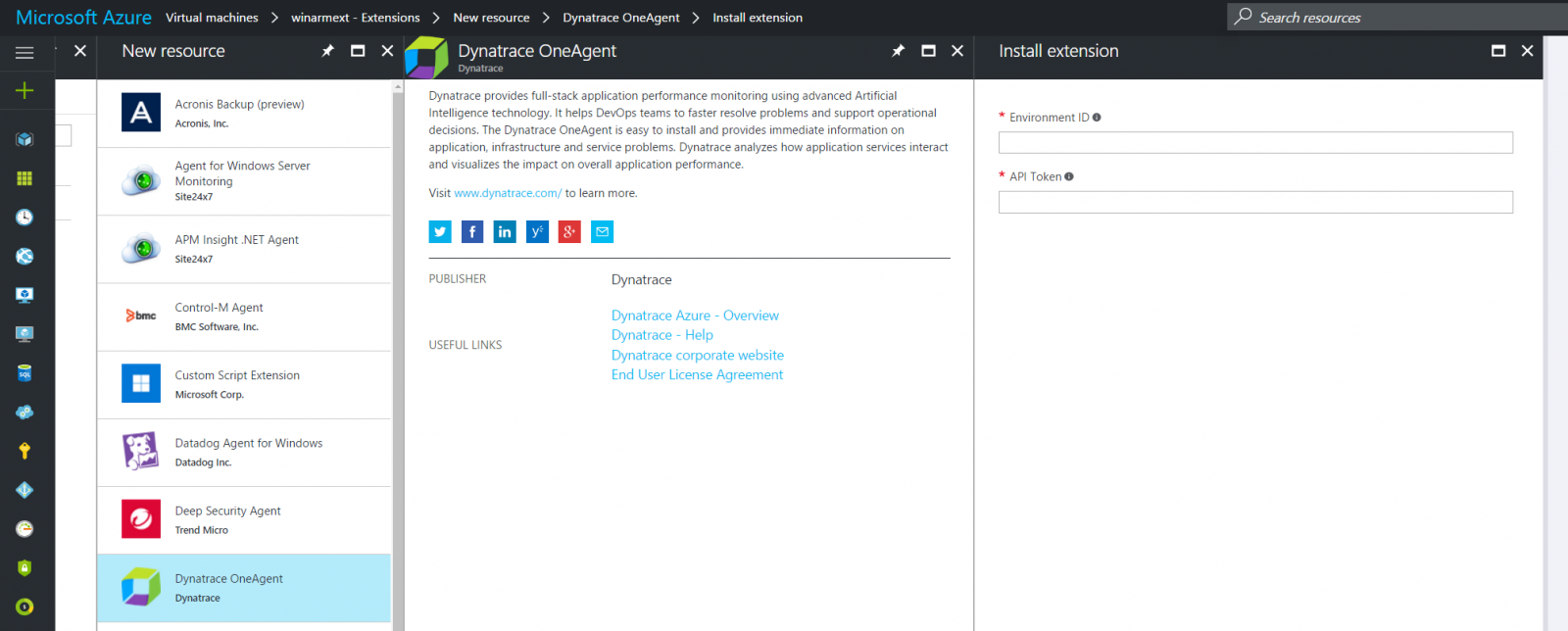Go to winarmext - Extensions breadcrumb
Screen dimensions: 1568x631
click(356, 18)
